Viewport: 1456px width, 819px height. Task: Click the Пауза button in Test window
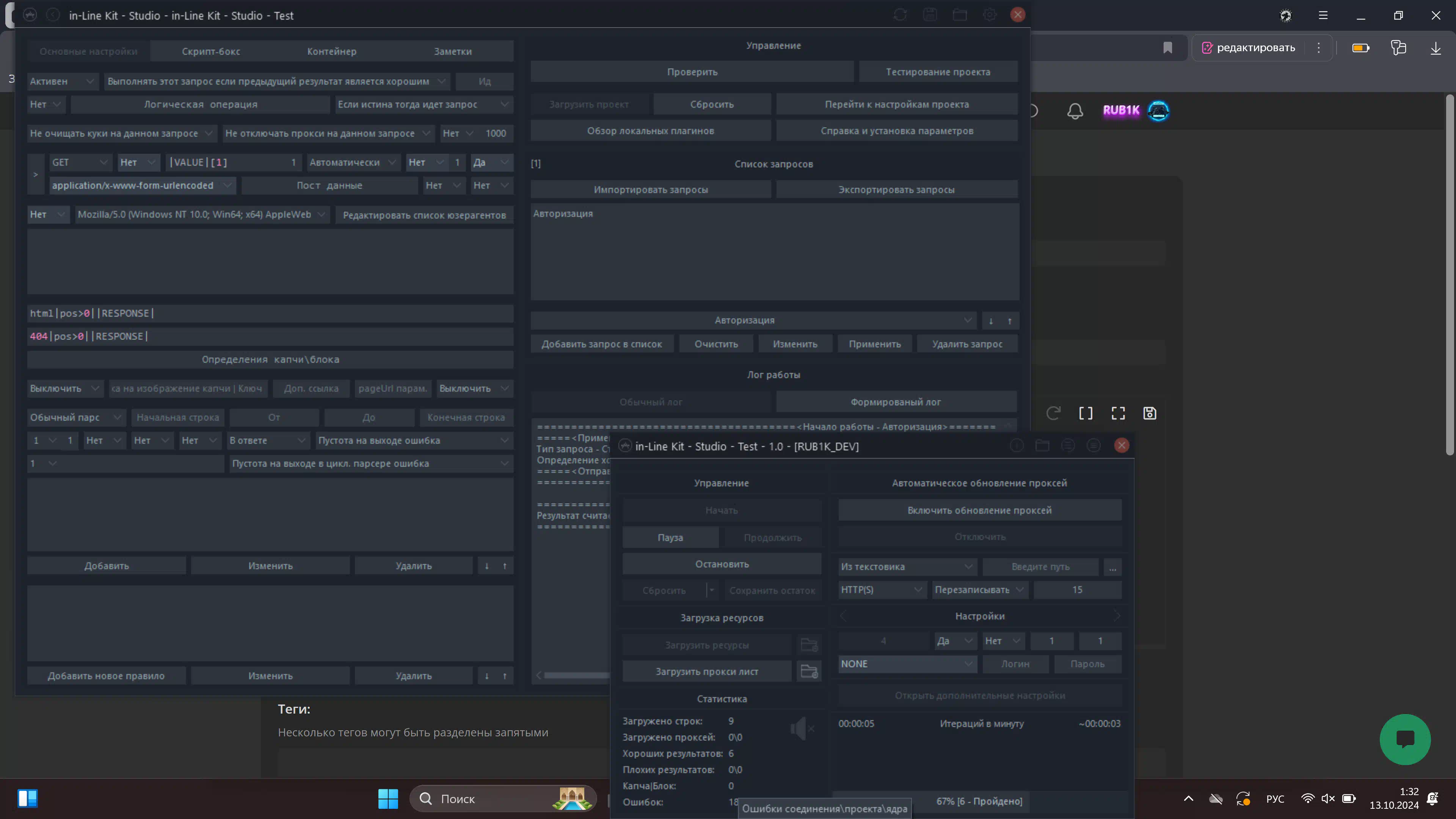click(x=670, y=538)
